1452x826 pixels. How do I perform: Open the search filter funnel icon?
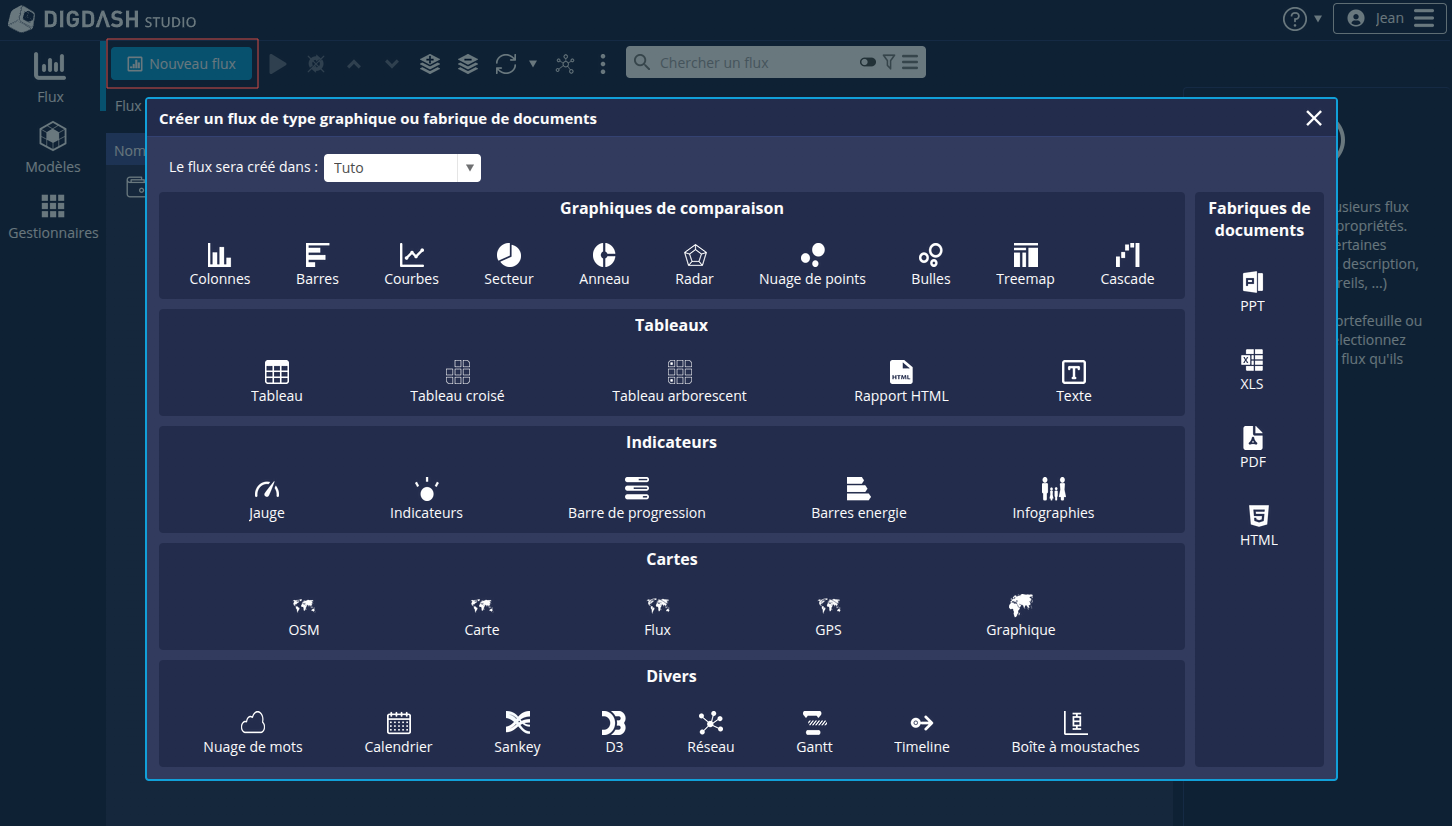889,62
